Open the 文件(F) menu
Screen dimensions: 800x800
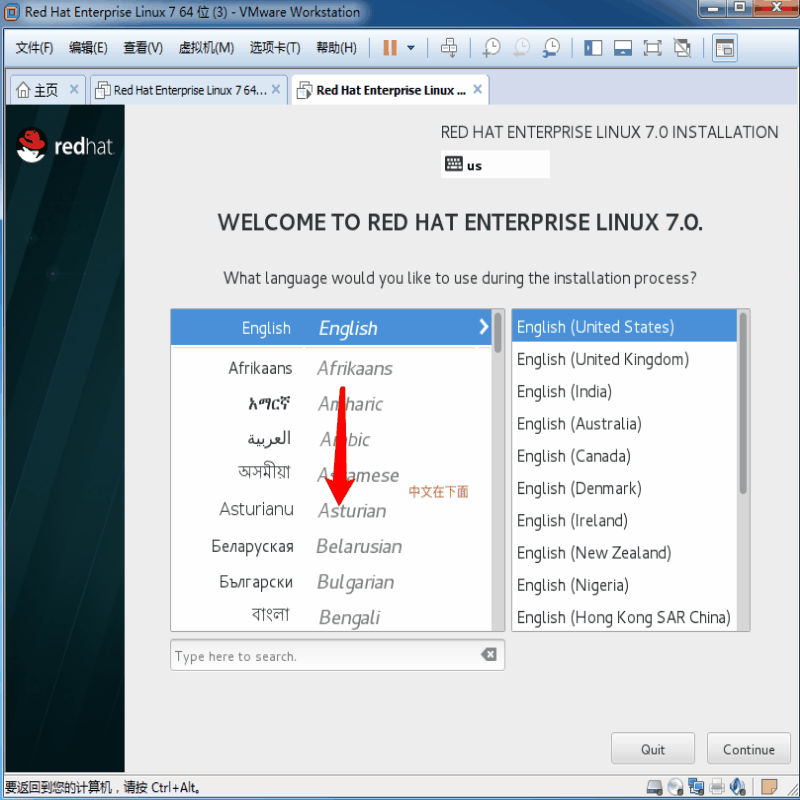click(x=34, y=48)
